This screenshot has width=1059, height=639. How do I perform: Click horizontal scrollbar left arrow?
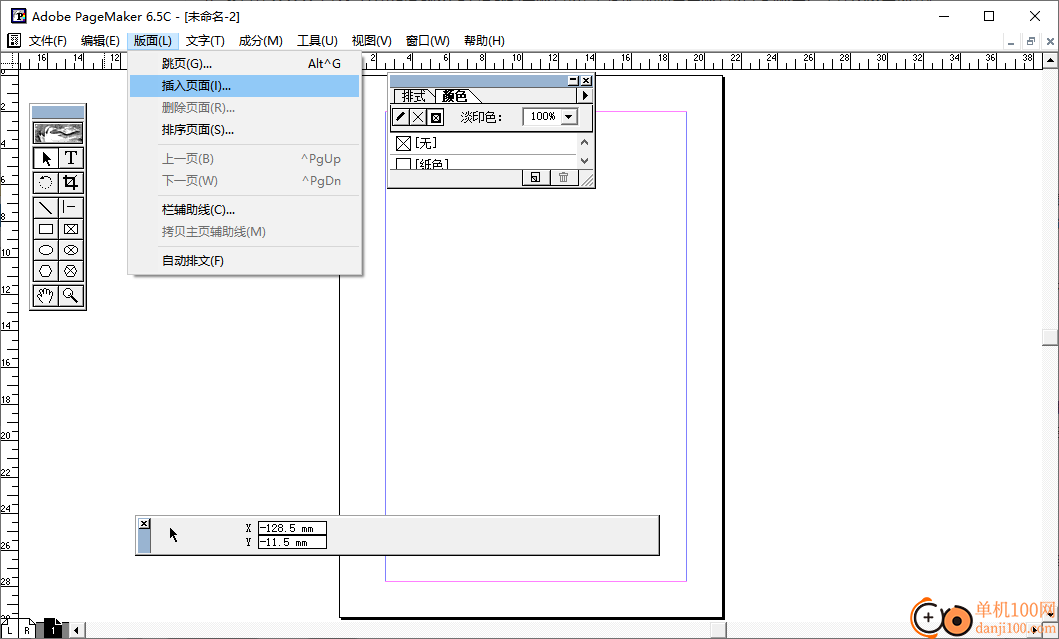[76, 630]
